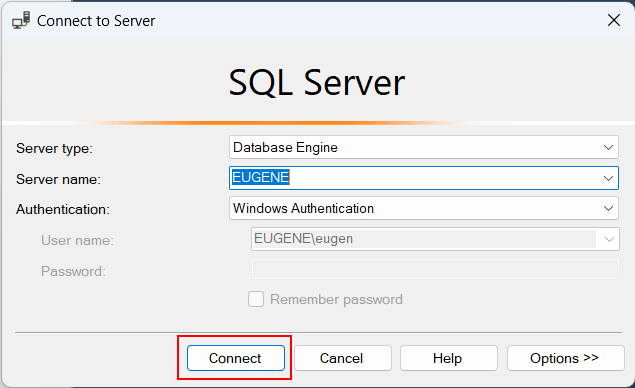
Task: Open the Server type dropdown arrow
Action: (608, 147)
